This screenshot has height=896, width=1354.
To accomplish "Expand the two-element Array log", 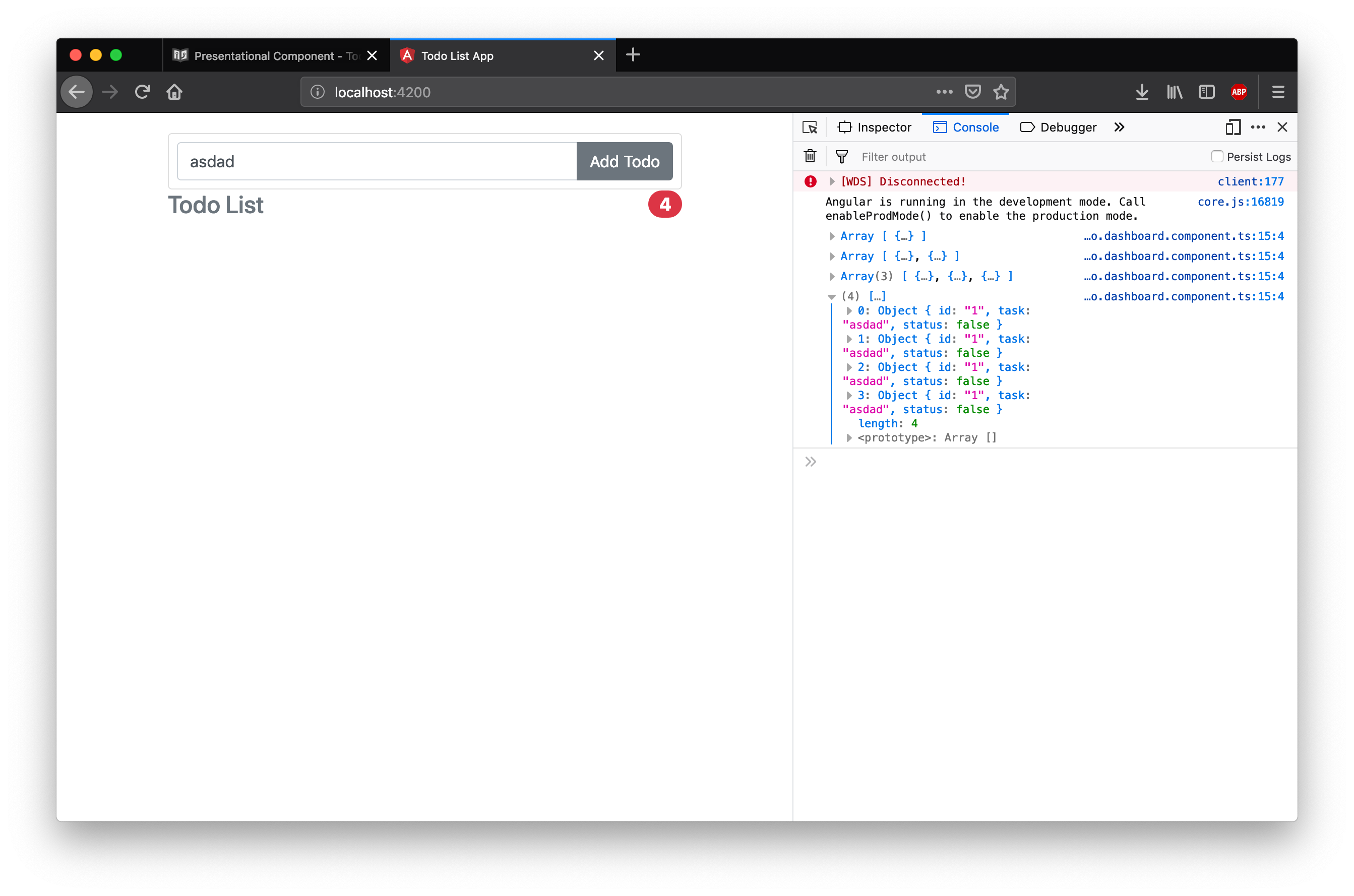I will coord(832,257).
